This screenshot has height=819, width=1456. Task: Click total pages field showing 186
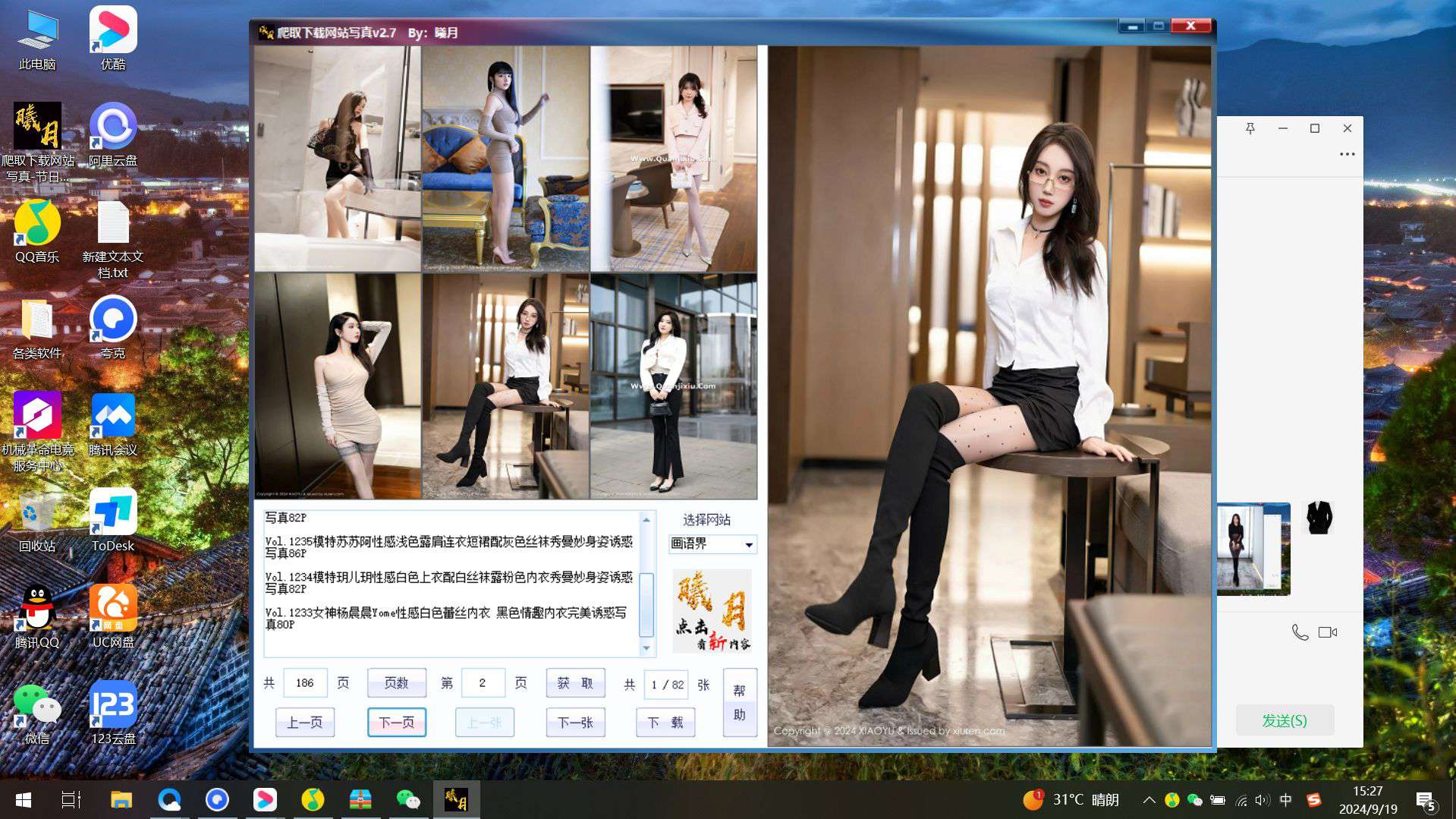pos(305,683)
